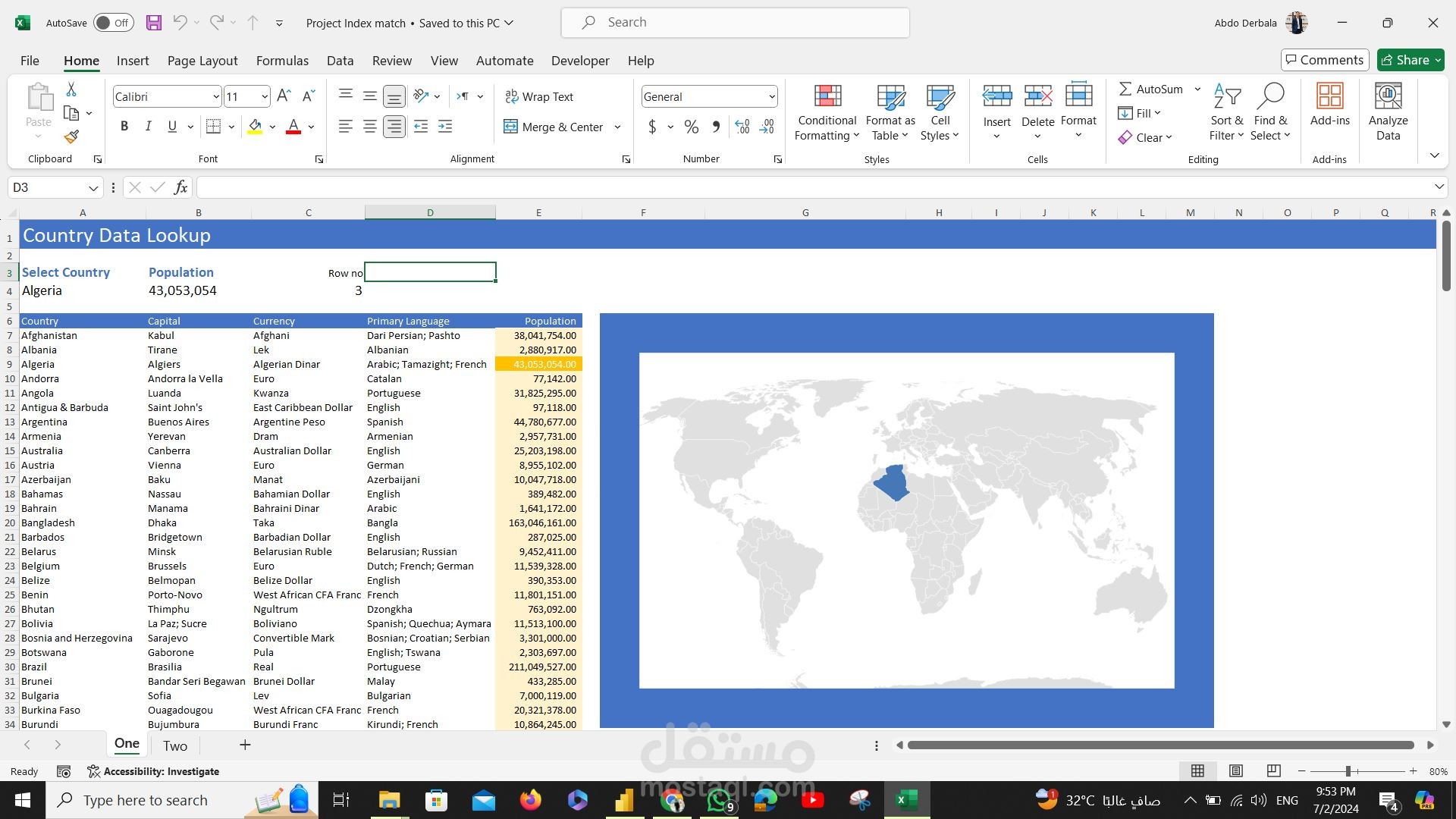1456x819 pixels.
Task: Apply bold formatting from the Font group
Action: pyautogui.click(x=124, y=126)
